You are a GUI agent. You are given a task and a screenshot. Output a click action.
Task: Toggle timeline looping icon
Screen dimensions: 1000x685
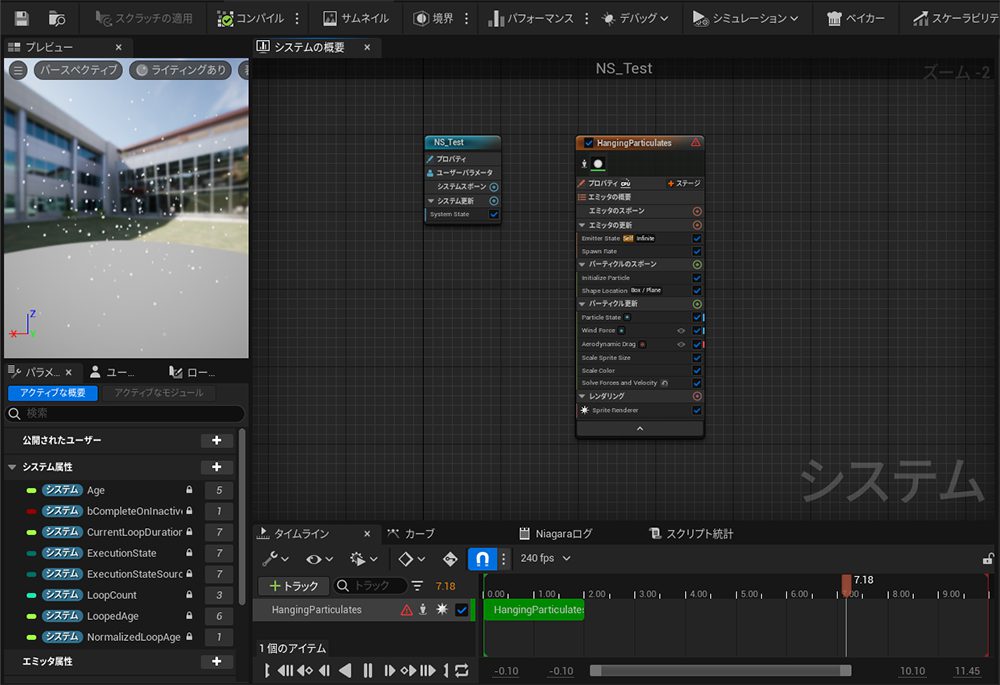tap(461, 670)
